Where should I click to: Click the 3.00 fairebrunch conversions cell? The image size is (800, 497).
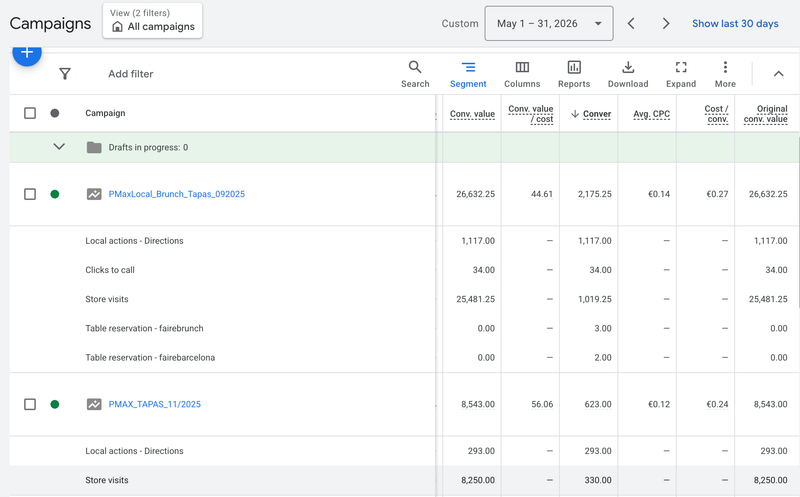(x=603, y=328)
